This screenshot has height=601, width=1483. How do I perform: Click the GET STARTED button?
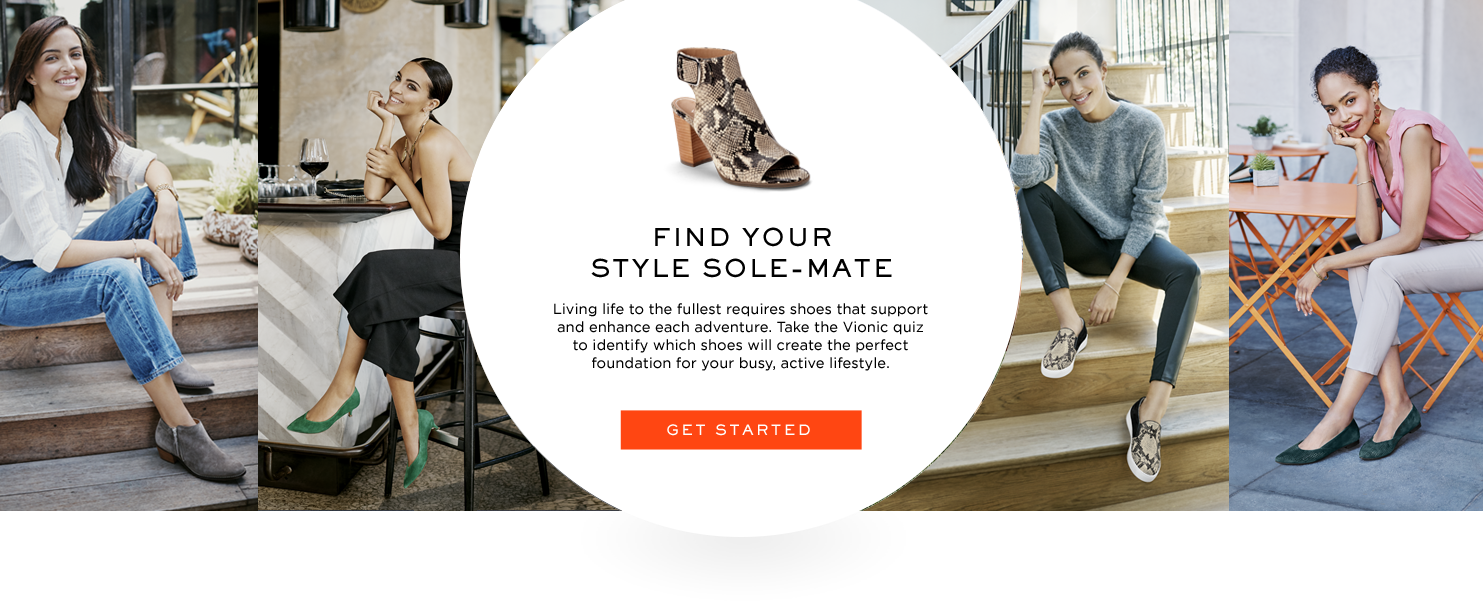click(x=741, y=430)
